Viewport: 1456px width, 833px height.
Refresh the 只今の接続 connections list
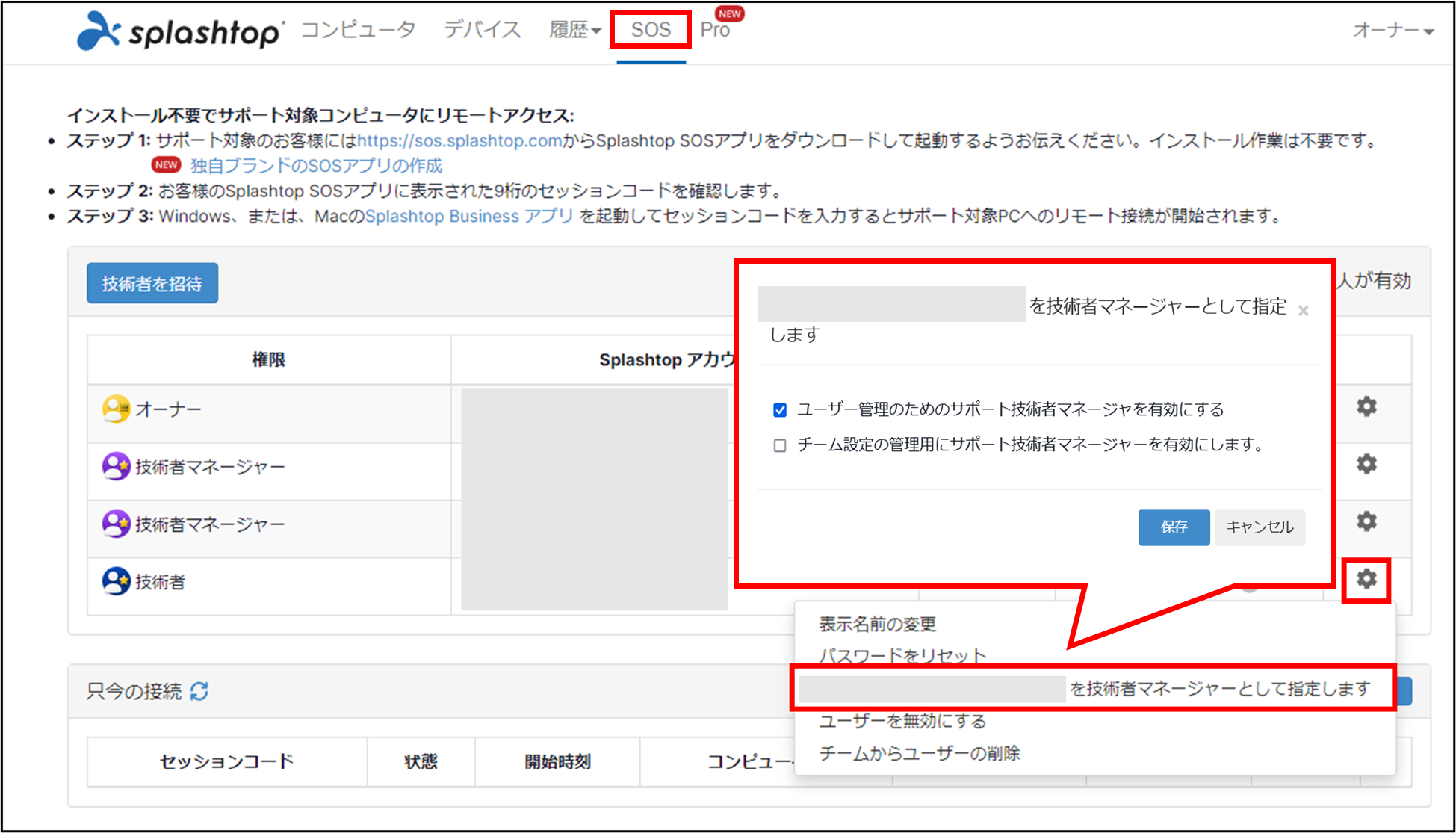point(199,691)
